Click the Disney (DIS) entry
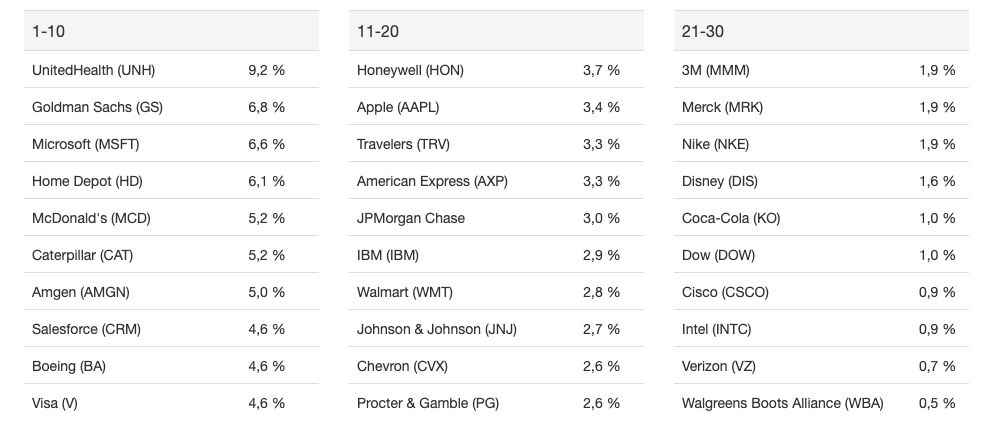 [x=718, y=181]
